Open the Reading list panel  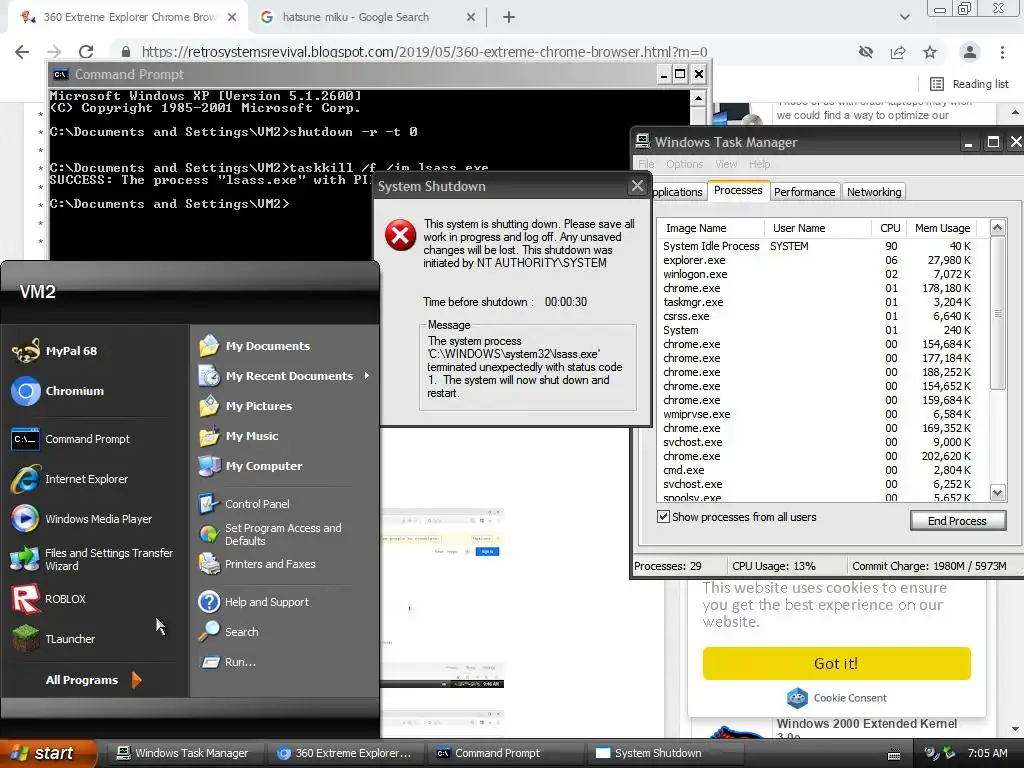[x=970, y=84]
